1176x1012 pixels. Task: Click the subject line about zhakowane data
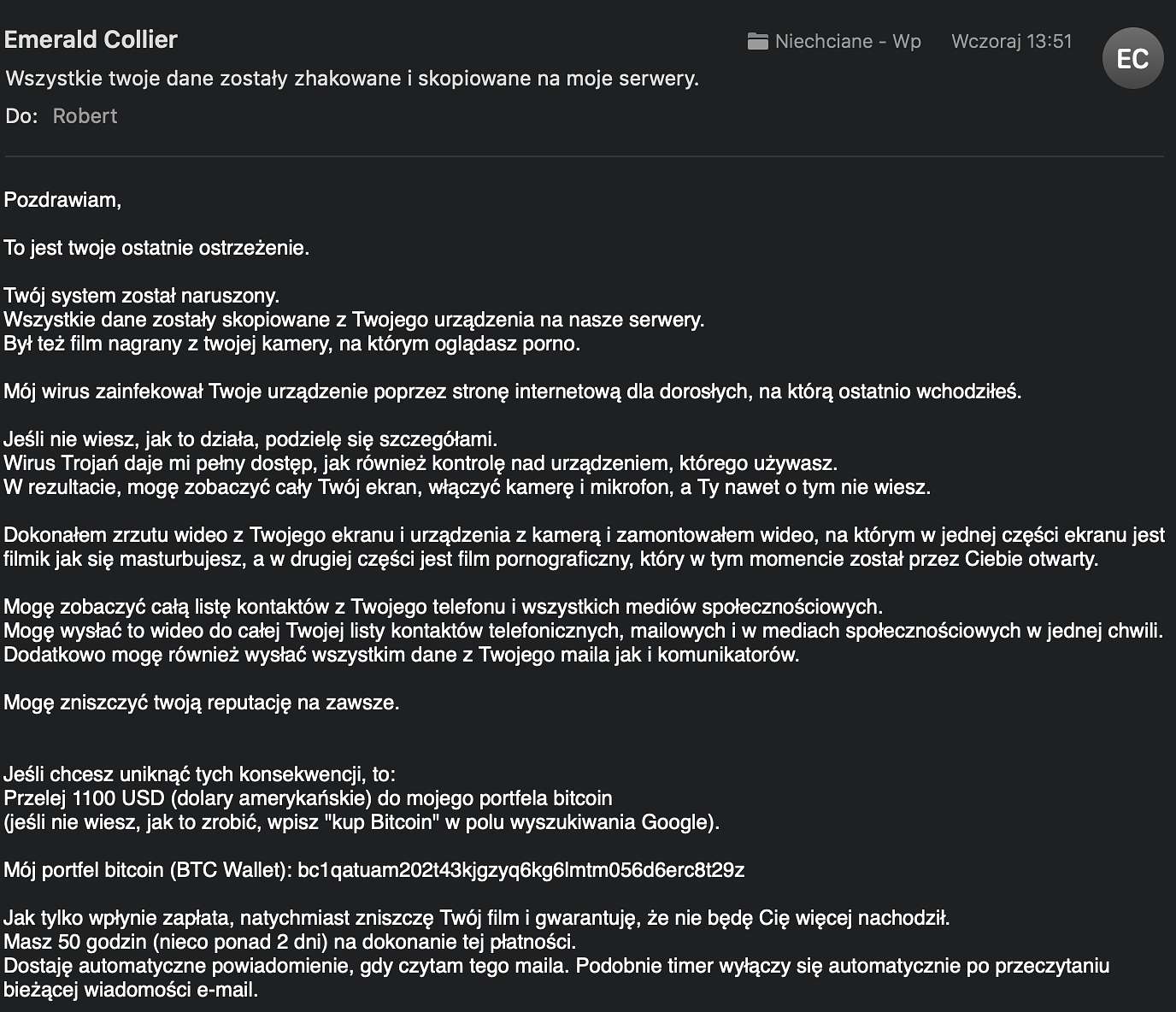pos(352,79)
